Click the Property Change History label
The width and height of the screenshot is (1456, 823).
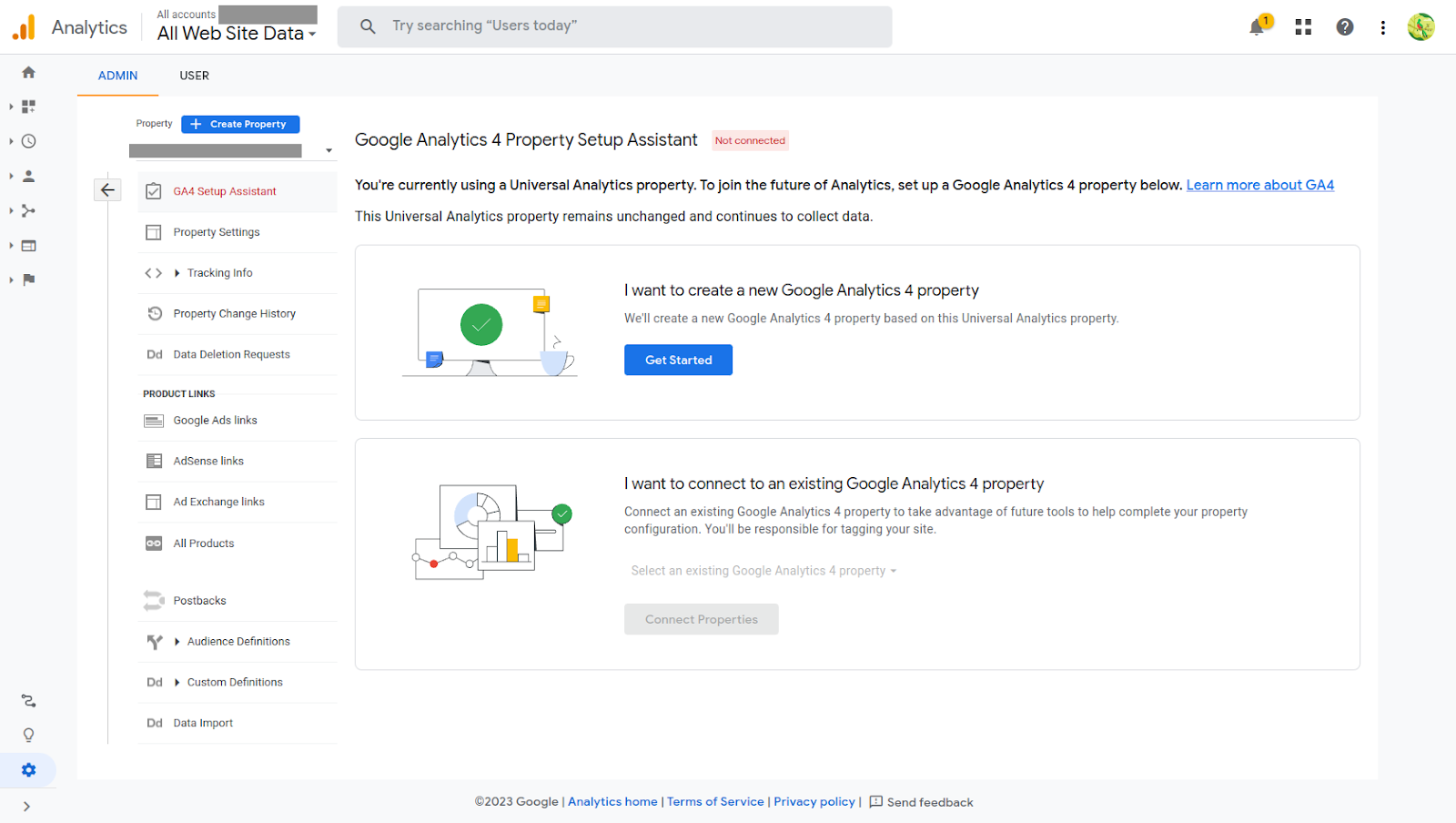pos(235,313)
